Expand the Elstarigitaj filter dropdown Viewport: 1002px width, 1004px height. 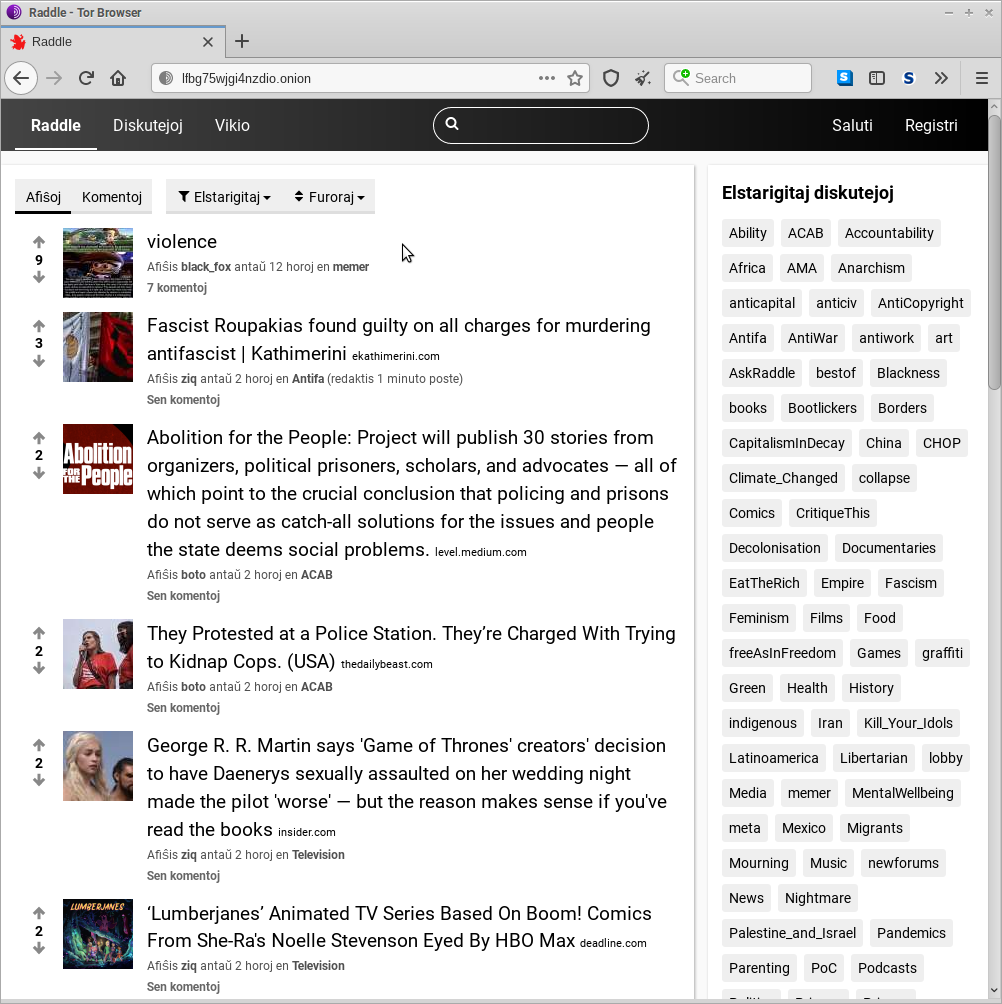224,197
